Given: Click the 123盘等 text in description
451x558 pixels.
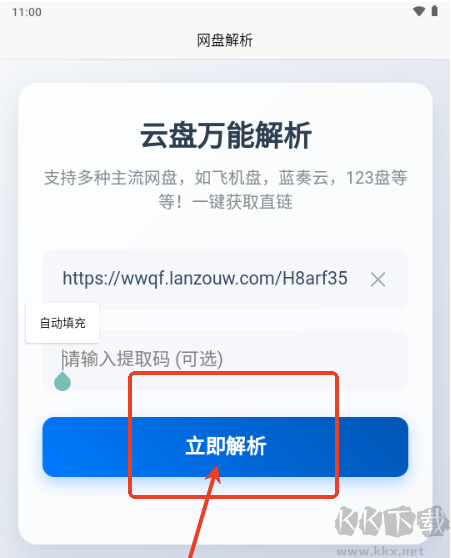Looking at the screenshot, I should (376, 177).
